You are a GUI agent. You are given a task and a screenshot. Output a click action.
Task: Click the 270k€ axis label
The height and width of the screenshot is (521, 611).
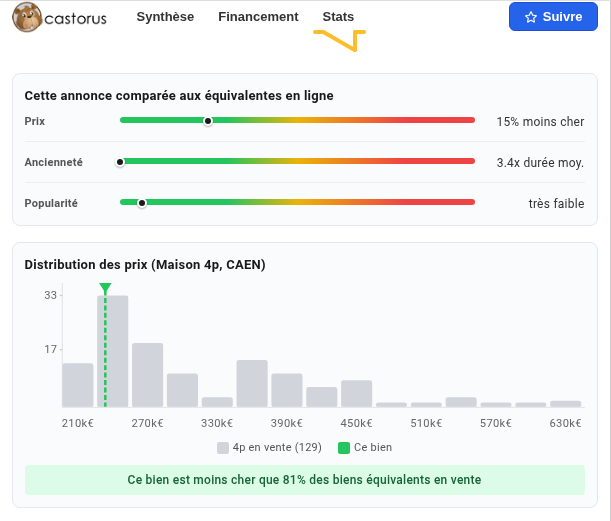[x=147, y=423]
